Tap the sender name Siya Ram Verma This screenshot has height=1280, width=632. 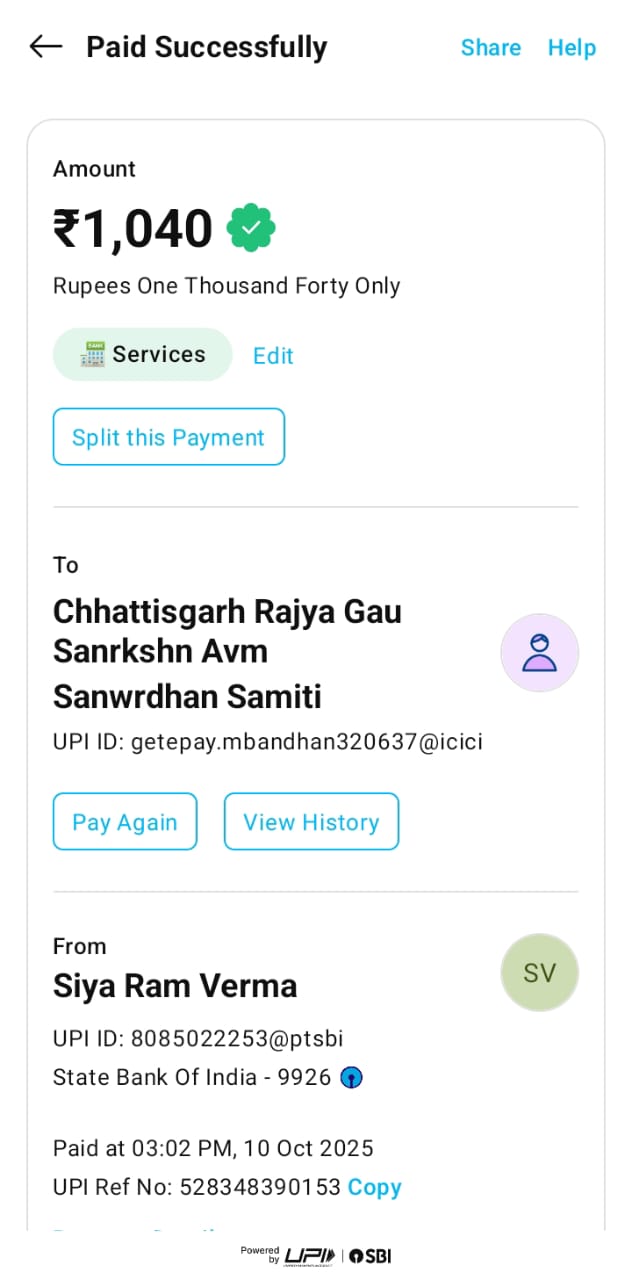(175, 986)
